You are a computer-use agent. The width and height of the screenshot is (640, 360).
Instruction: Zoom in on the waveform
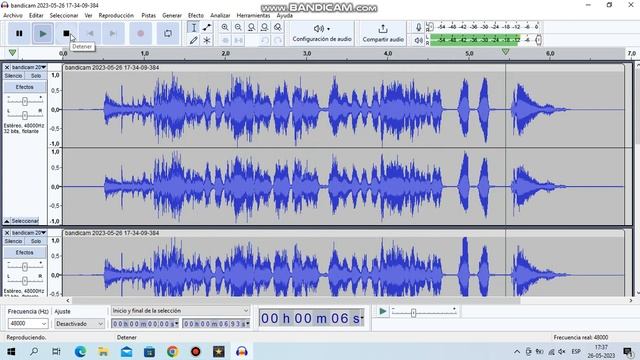(x=225, y=27)
